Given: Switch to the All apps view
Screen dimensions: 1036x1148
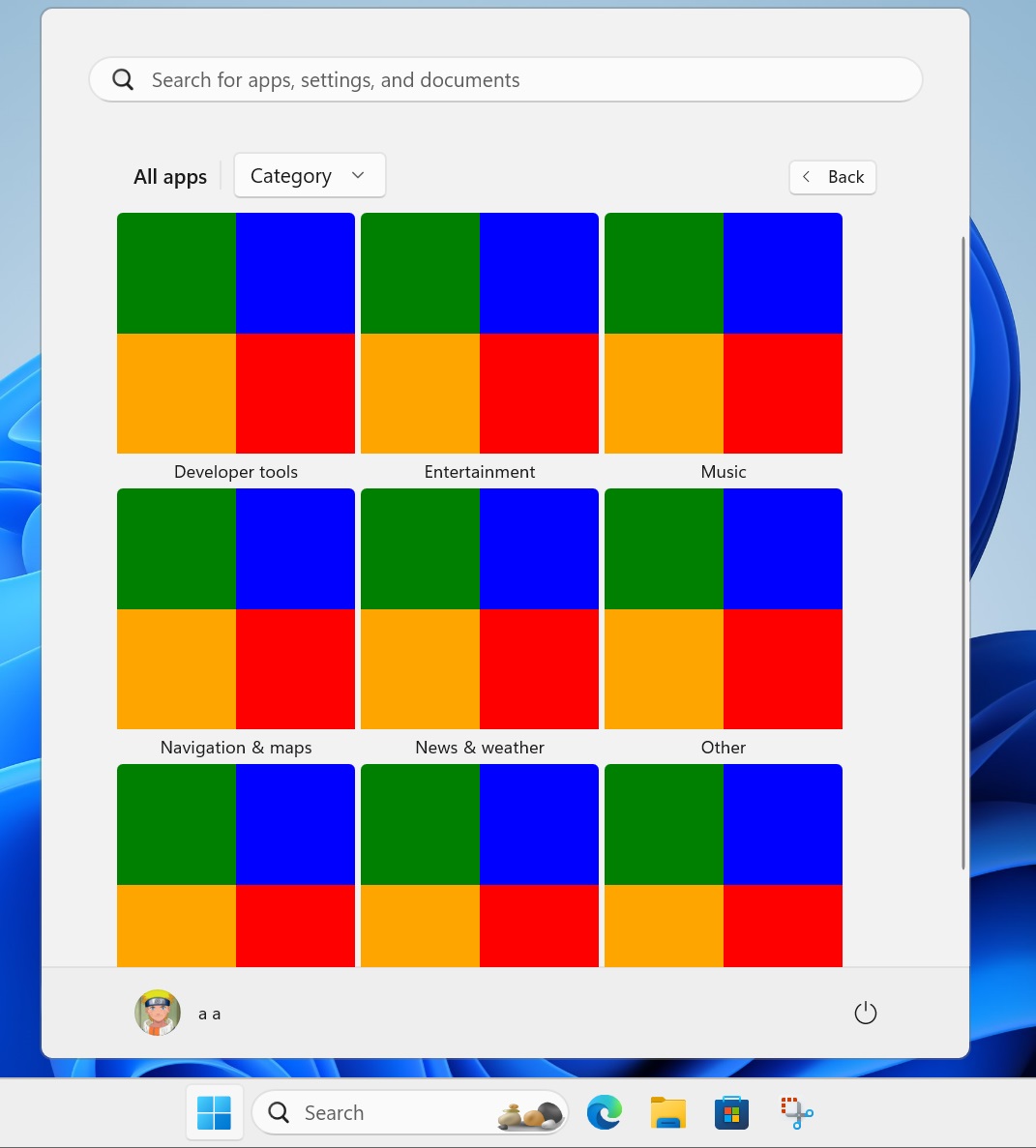Looking at the screenshot, I should click(x=170, y=176).
